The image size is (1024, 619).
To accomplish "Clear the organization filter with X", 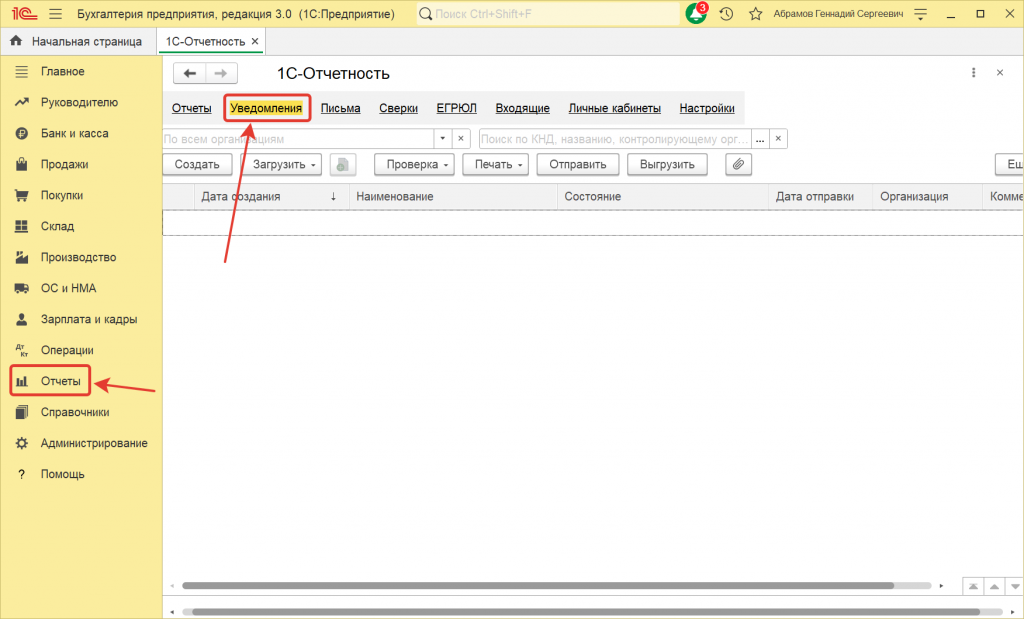I will (x=461, y=139).
